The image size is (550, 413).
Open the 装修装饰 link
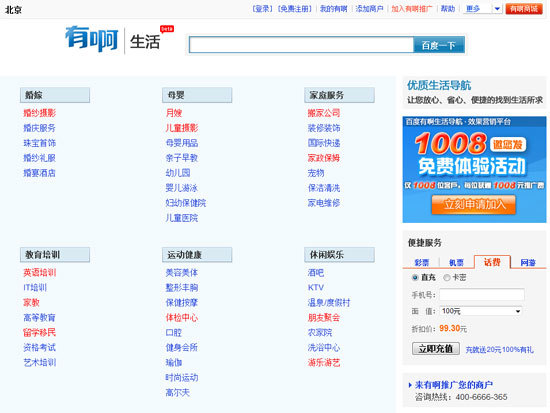(324, 128)
